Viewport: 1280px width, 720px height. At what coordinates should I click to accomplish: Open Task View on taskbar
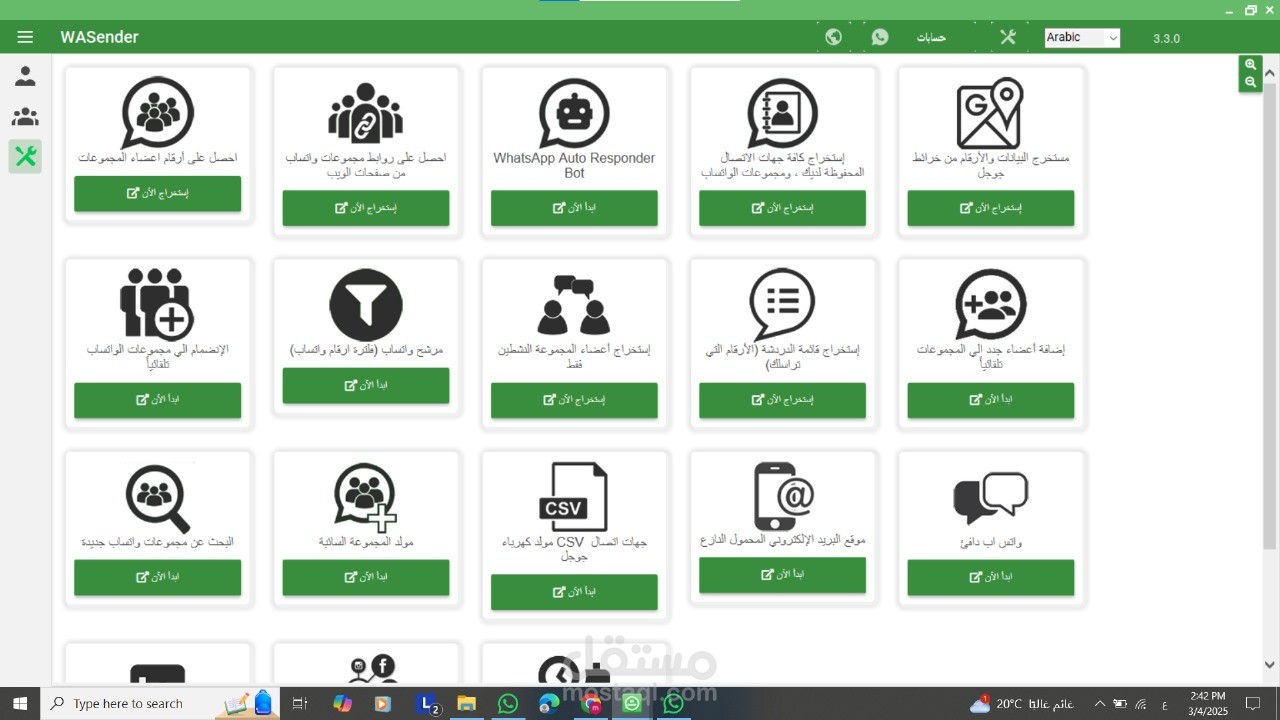point(299,704)
